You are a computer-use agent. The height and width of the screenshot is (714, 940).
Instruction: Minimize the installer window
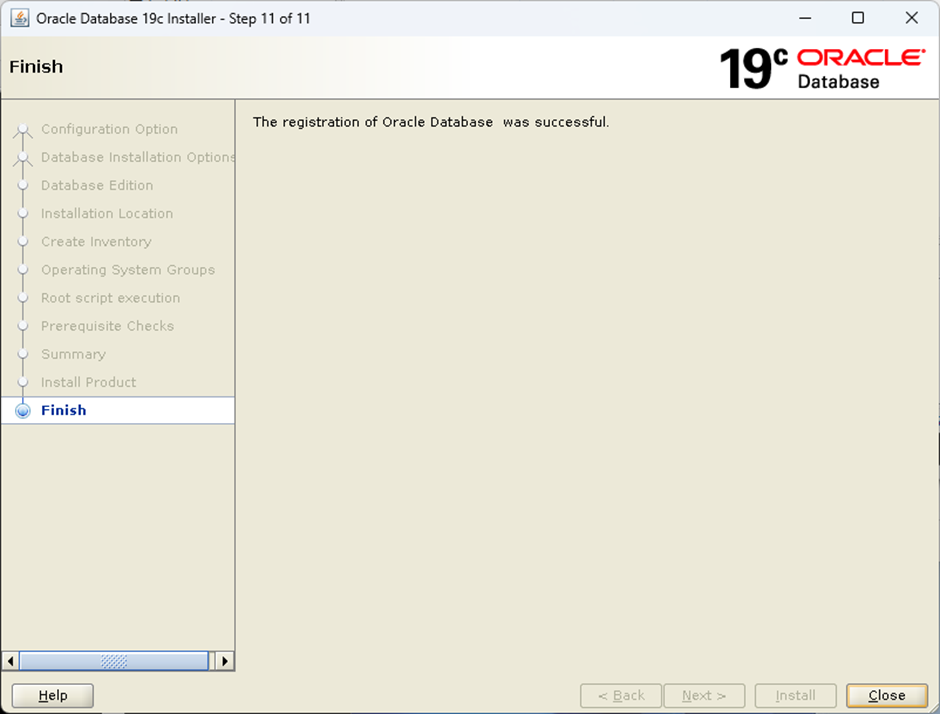point(805,18)
